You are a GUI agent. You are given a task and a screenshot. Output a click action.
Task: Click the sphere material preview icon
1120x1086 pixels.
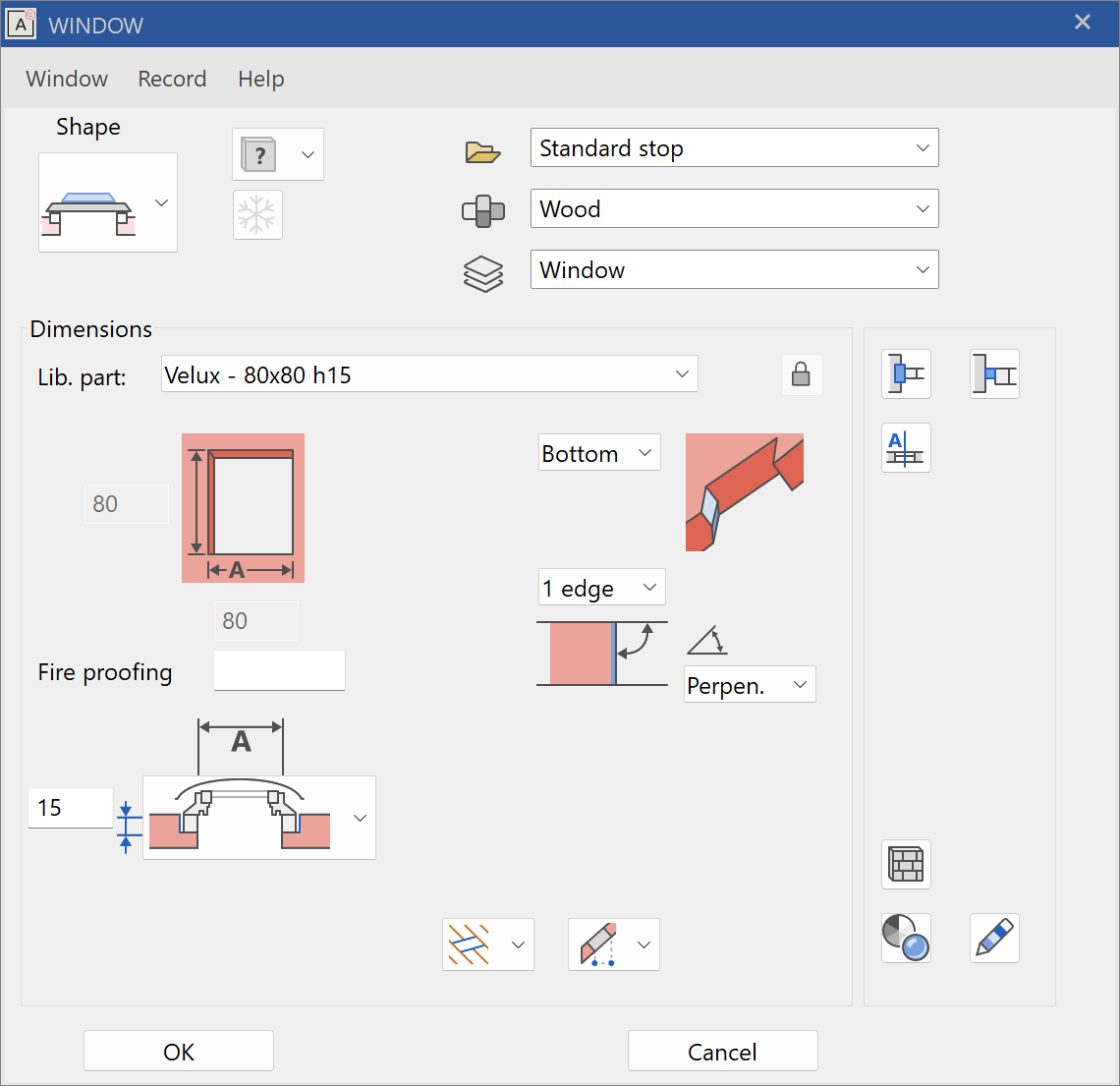click(906, 939)
